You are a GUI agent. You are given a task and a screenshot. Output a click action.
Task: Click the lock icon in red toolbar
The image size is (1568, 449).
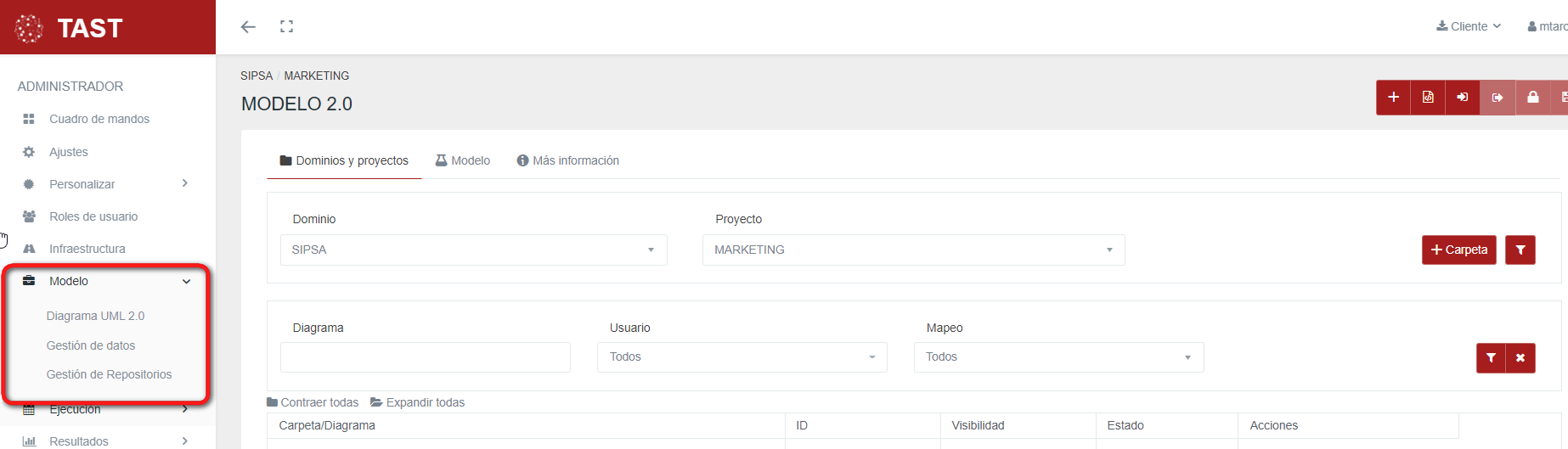[1532, 98]
